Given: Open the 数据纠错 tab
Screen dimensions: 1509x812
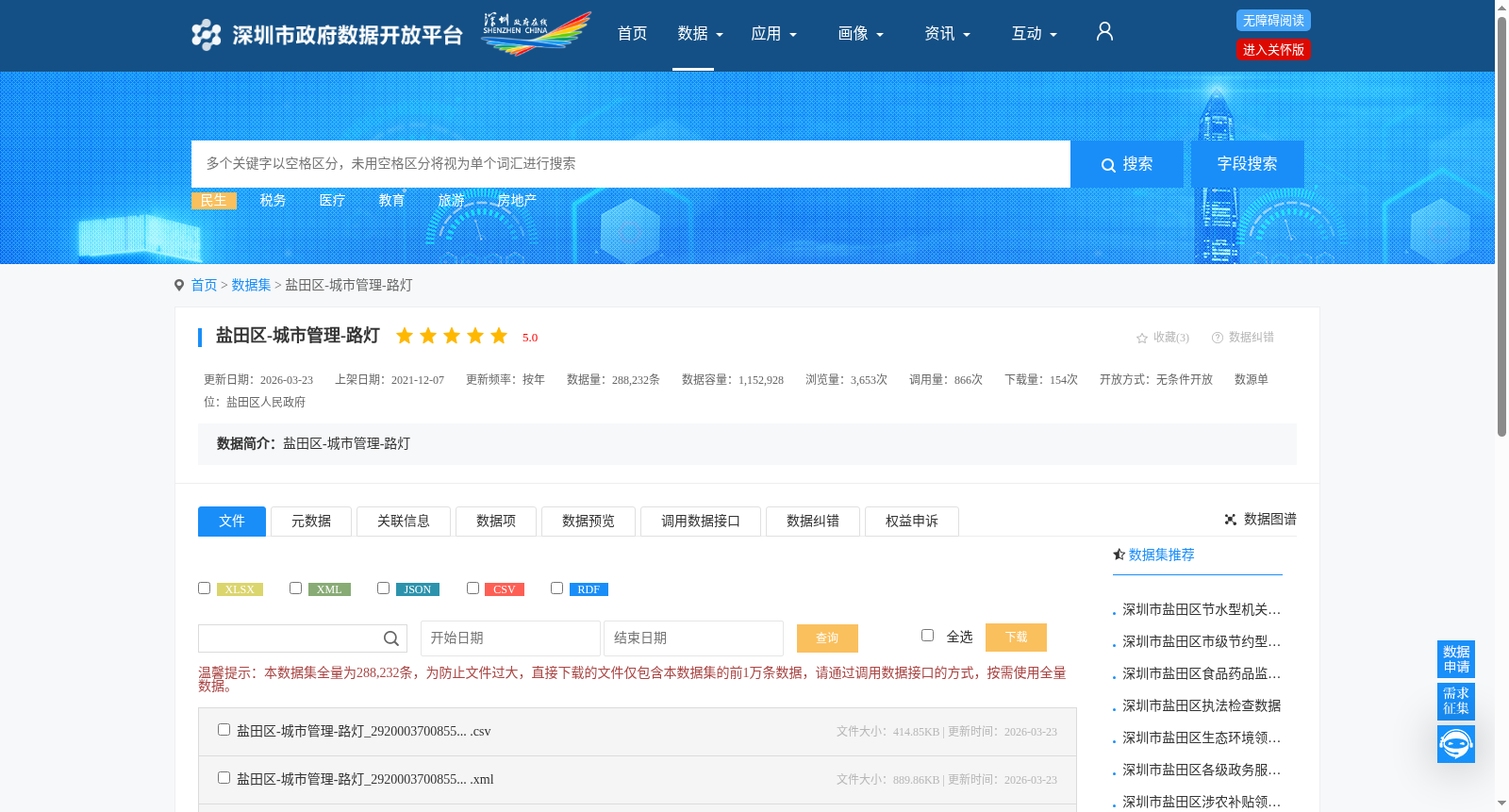Looking at the screenshot, I should click(x=813, y=522).
